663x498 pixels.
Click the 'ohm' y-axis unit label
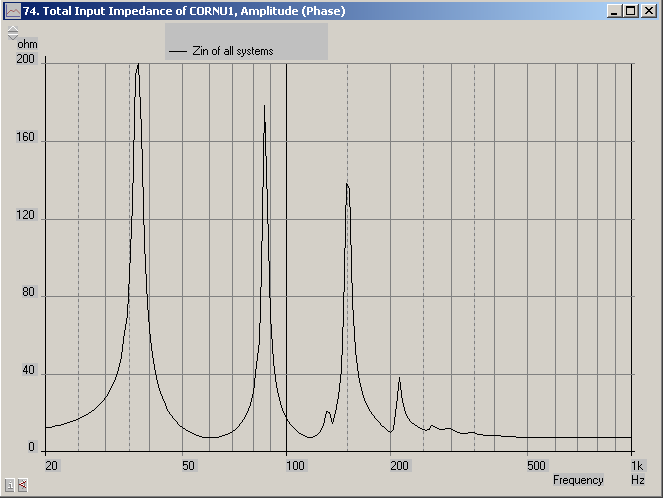pos(27,44)
